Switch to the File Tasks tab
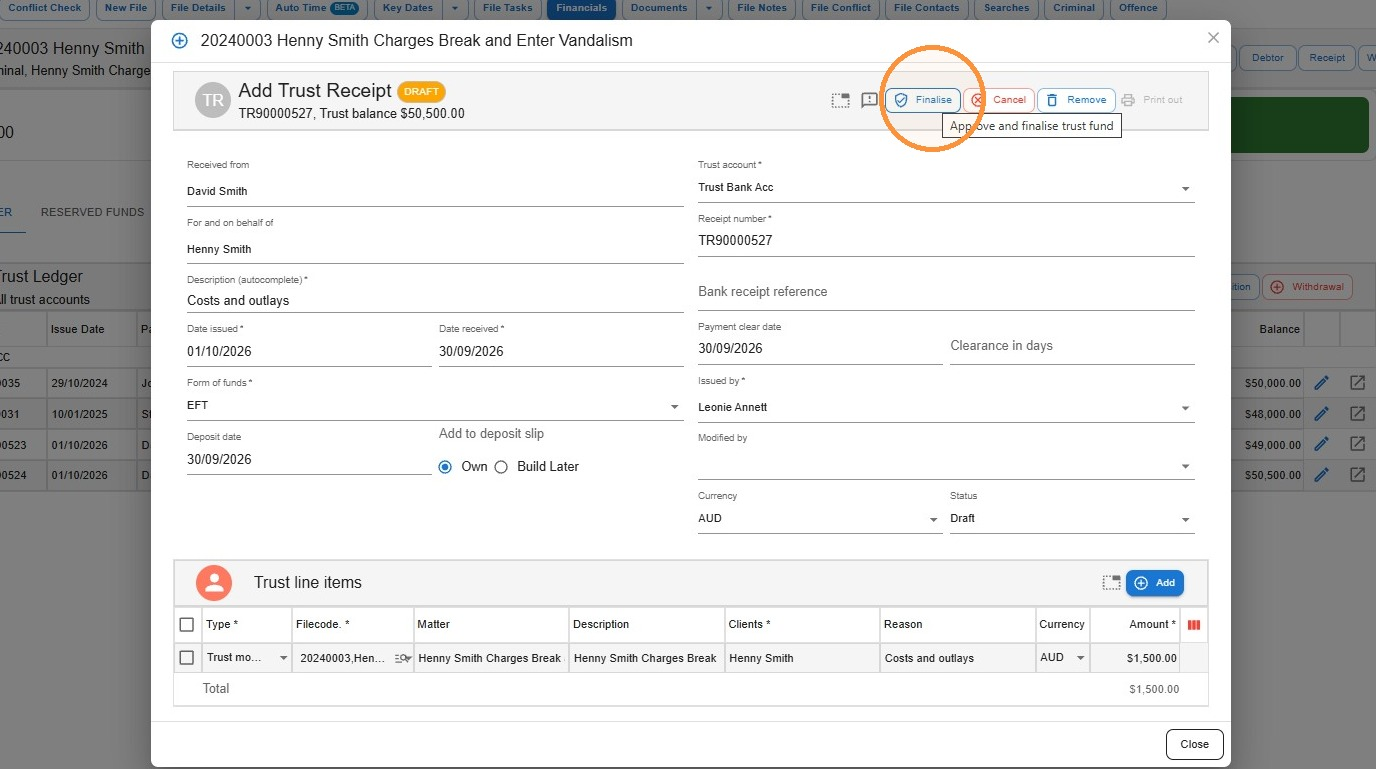 coord(507,8)
